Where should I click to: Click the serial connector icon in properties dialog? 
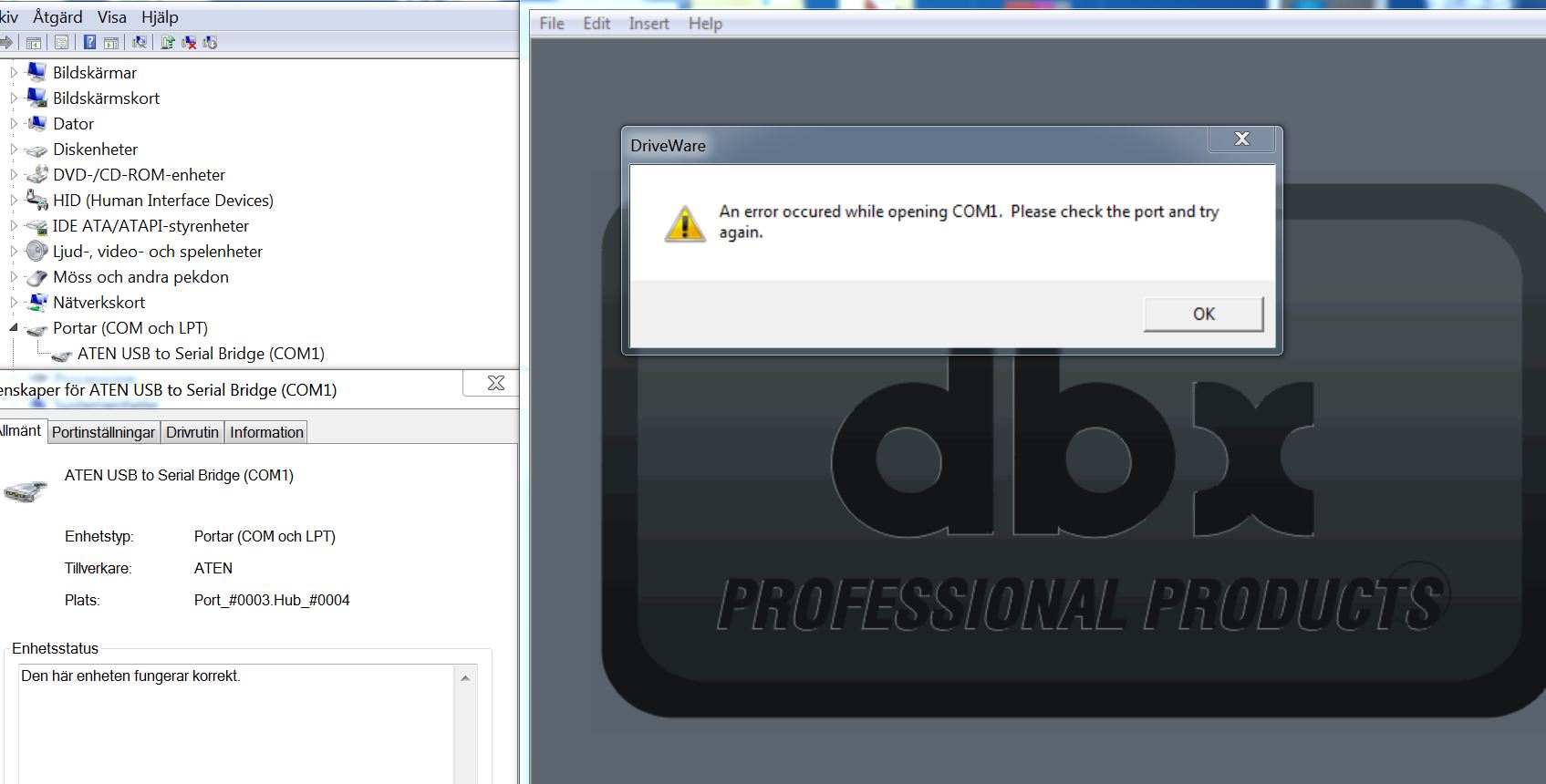(x=26, y=491)
